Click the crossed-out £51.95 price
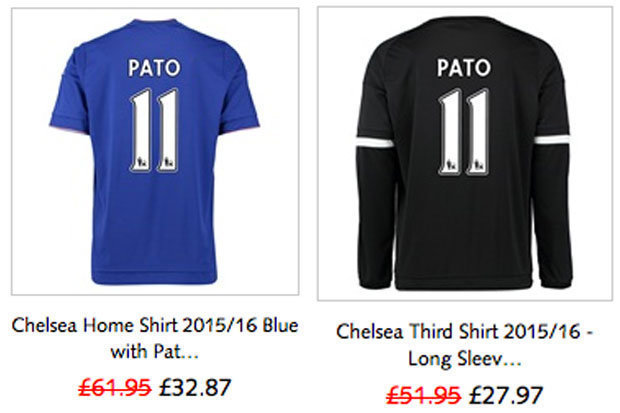 coord(423,395)
